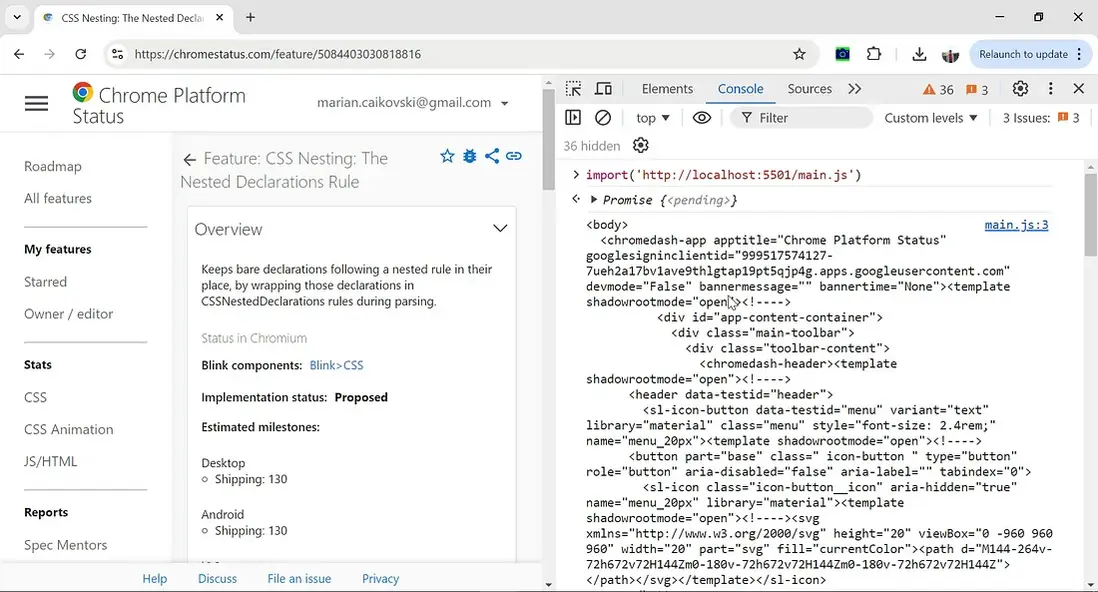Viewport: 1098px width, 592px height.
Task: Open Roadmap in the sidebar
Action: pyautogui.click(x=53, y=166)
